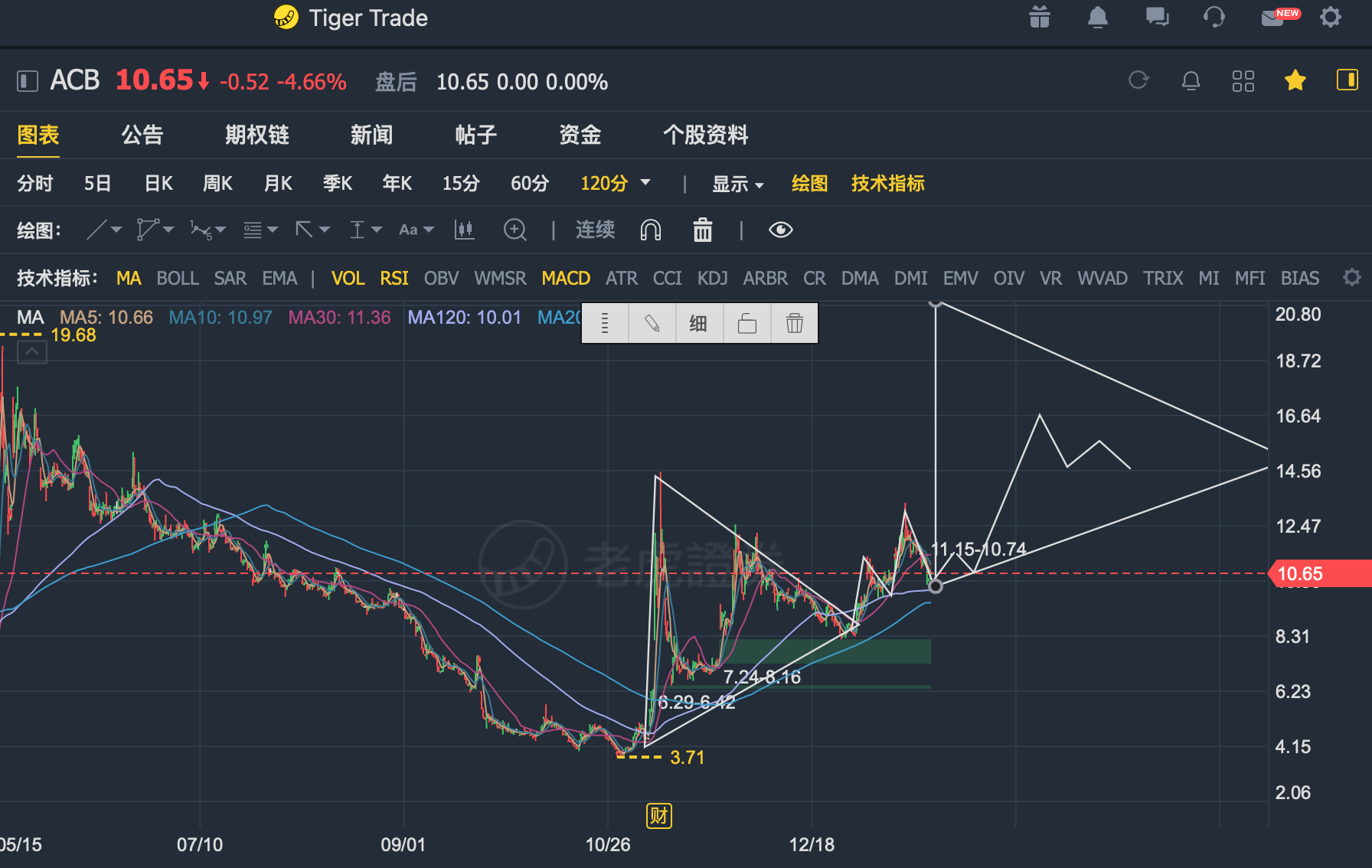Toggle continuous drawing 连续 mode
This screenshot has width=1372, height=868.
pos(595,230)
